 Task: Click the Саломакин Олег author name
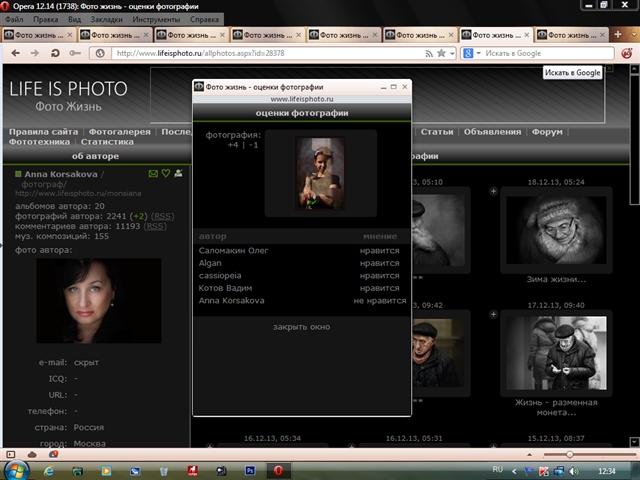(234, 251)
